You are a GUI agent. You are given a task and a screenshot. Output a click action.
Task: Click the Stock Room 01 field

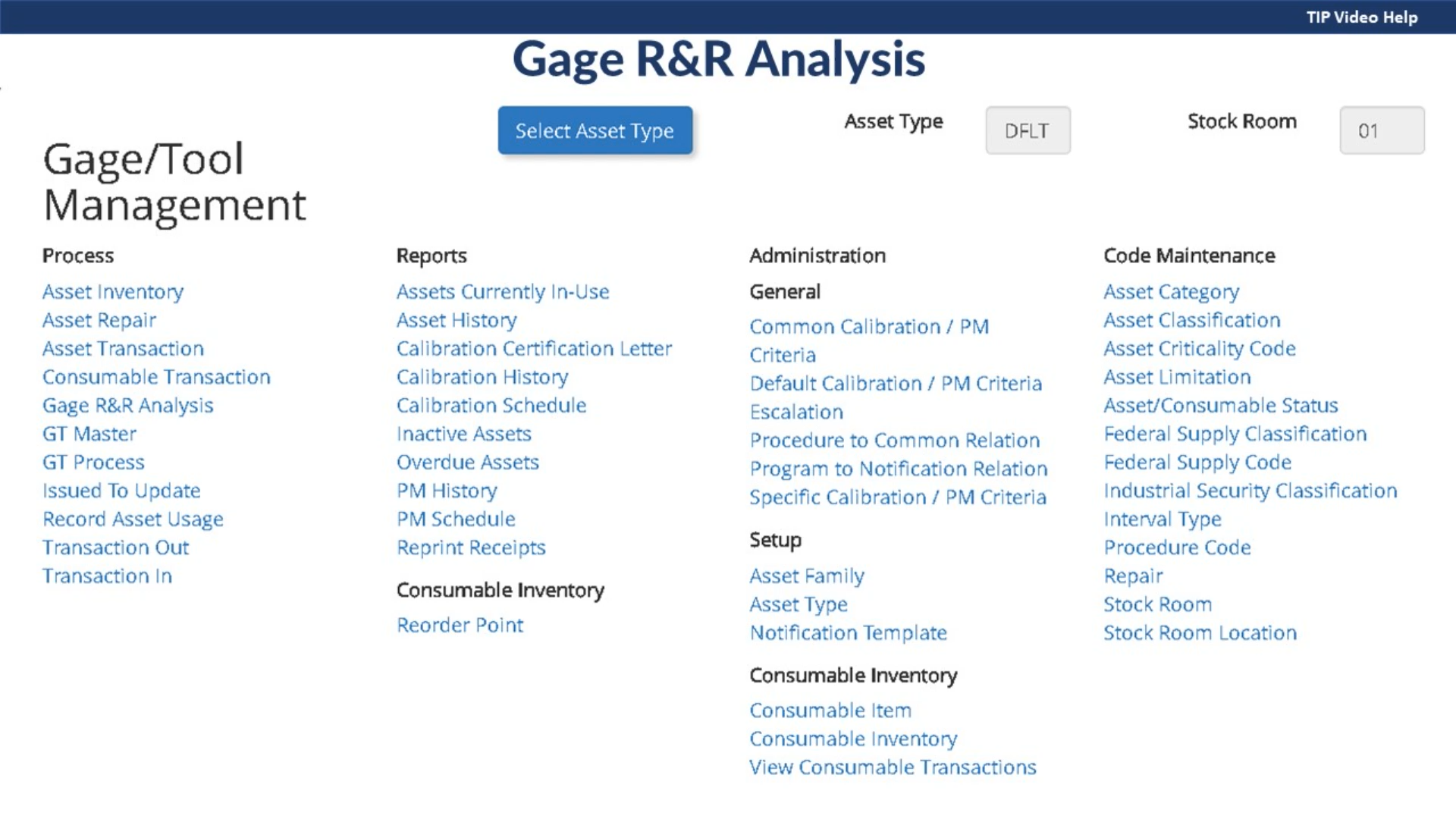1381,130
